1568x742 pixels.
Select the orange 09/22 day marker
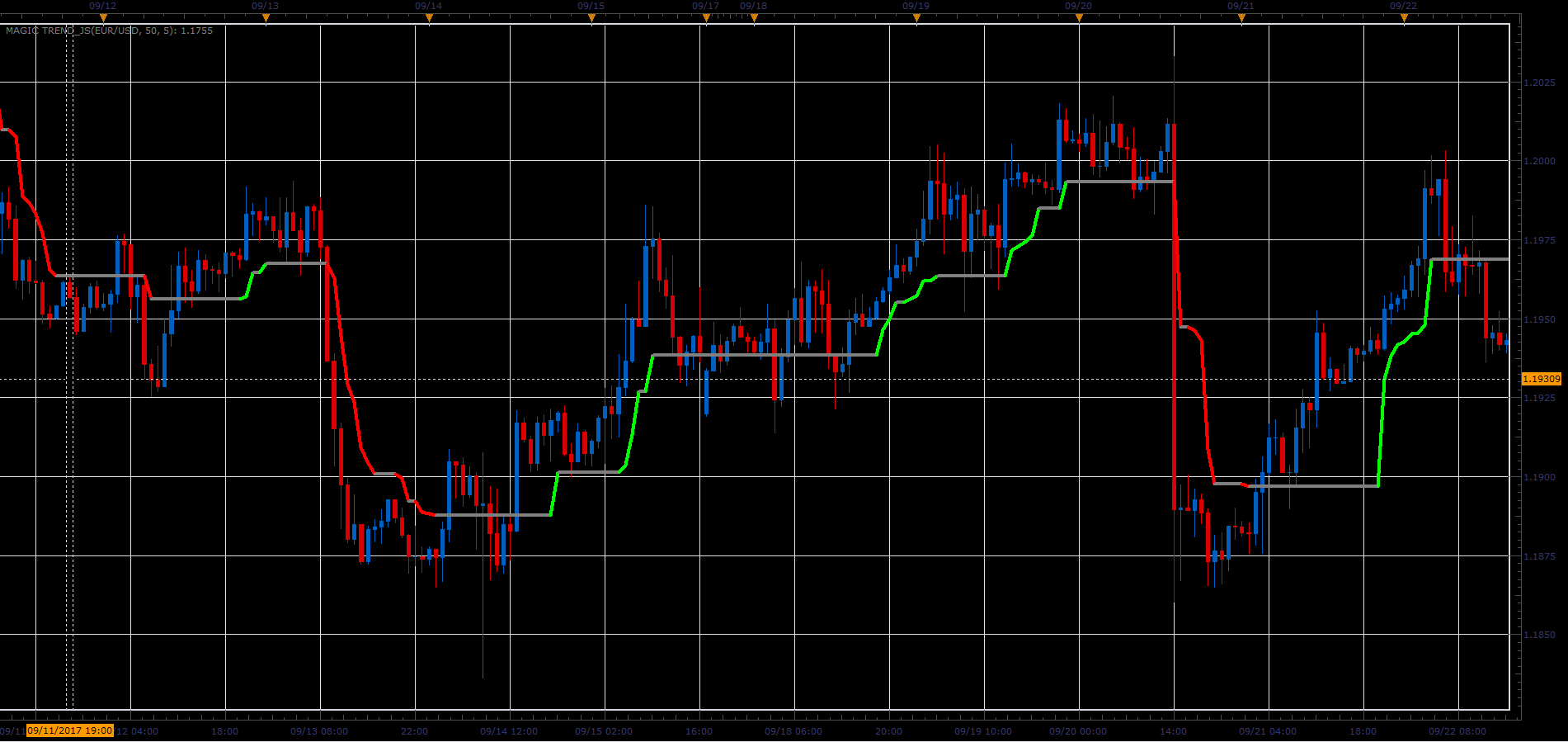[1404, 18]
